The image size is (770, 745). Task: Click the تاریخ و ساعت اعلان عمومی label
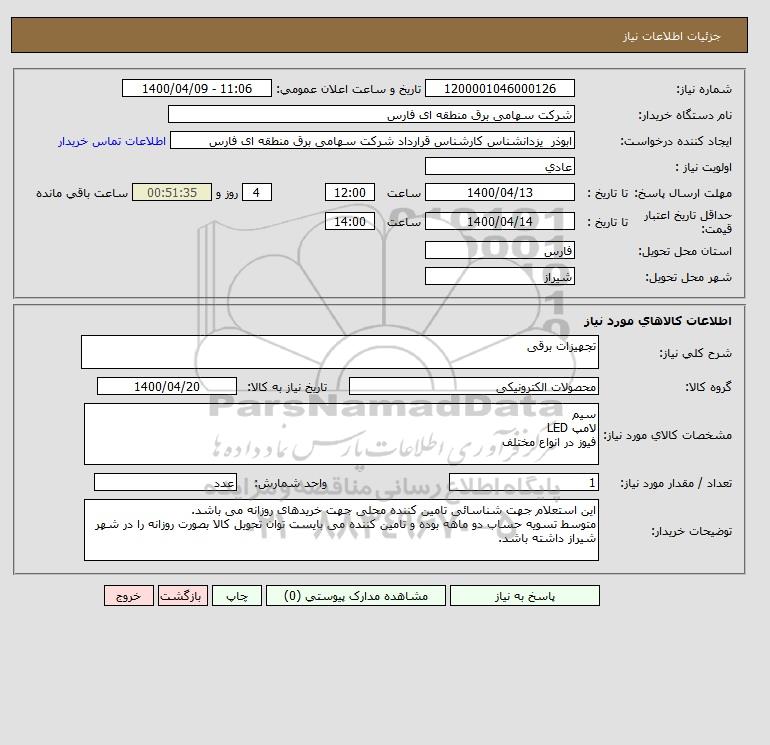pyautogui.click(x=349, y=89)
